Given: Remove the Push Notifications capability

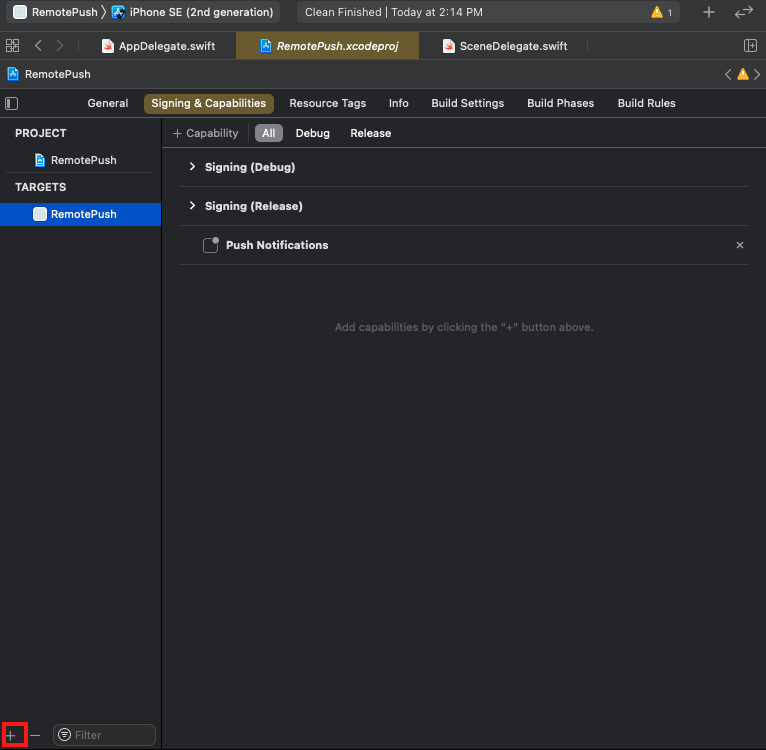Looking at the screenshot, I should (x=740, y=245).
